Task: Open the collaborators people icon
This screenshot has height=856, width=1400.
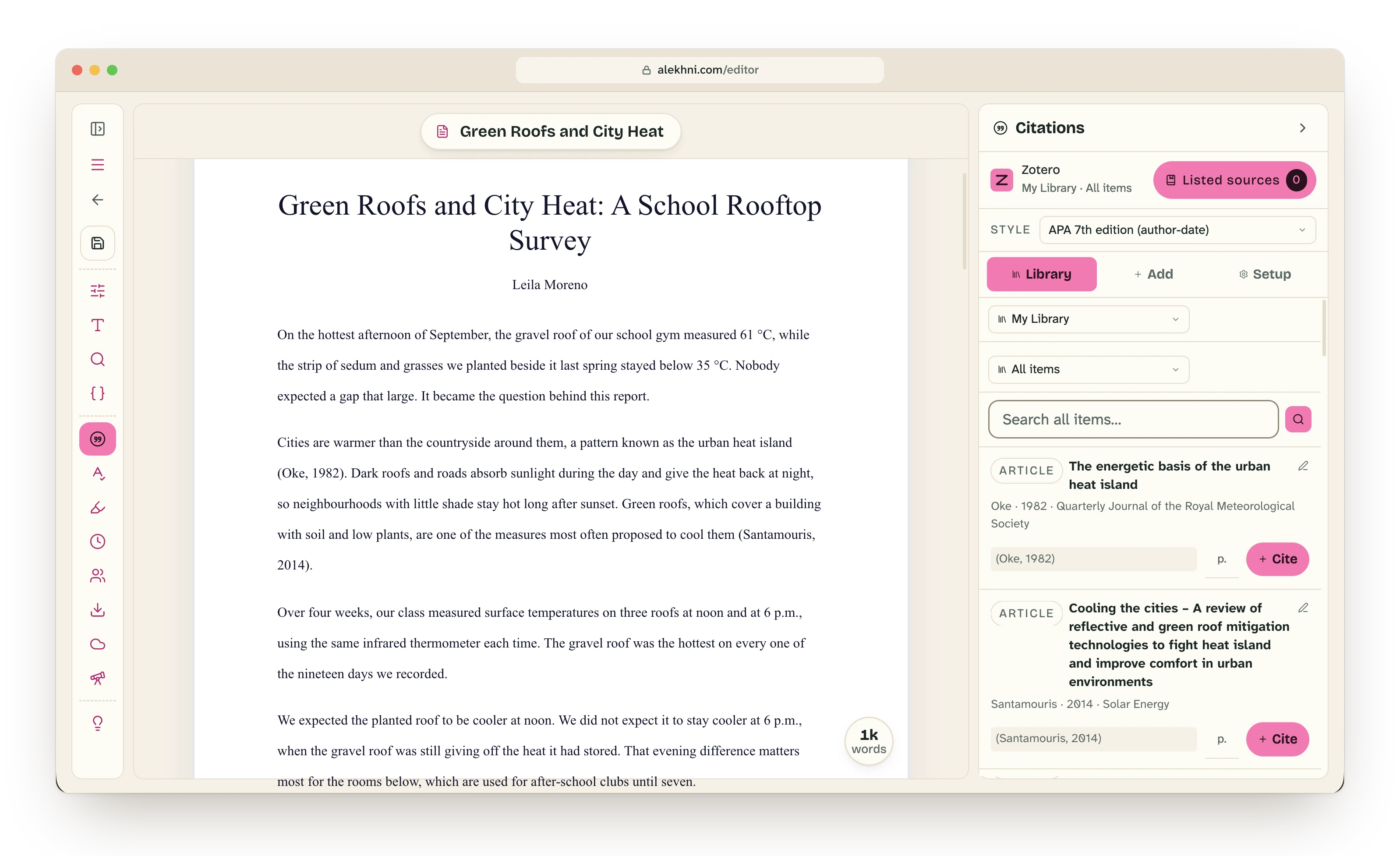Action: click(x=98, y=576)
